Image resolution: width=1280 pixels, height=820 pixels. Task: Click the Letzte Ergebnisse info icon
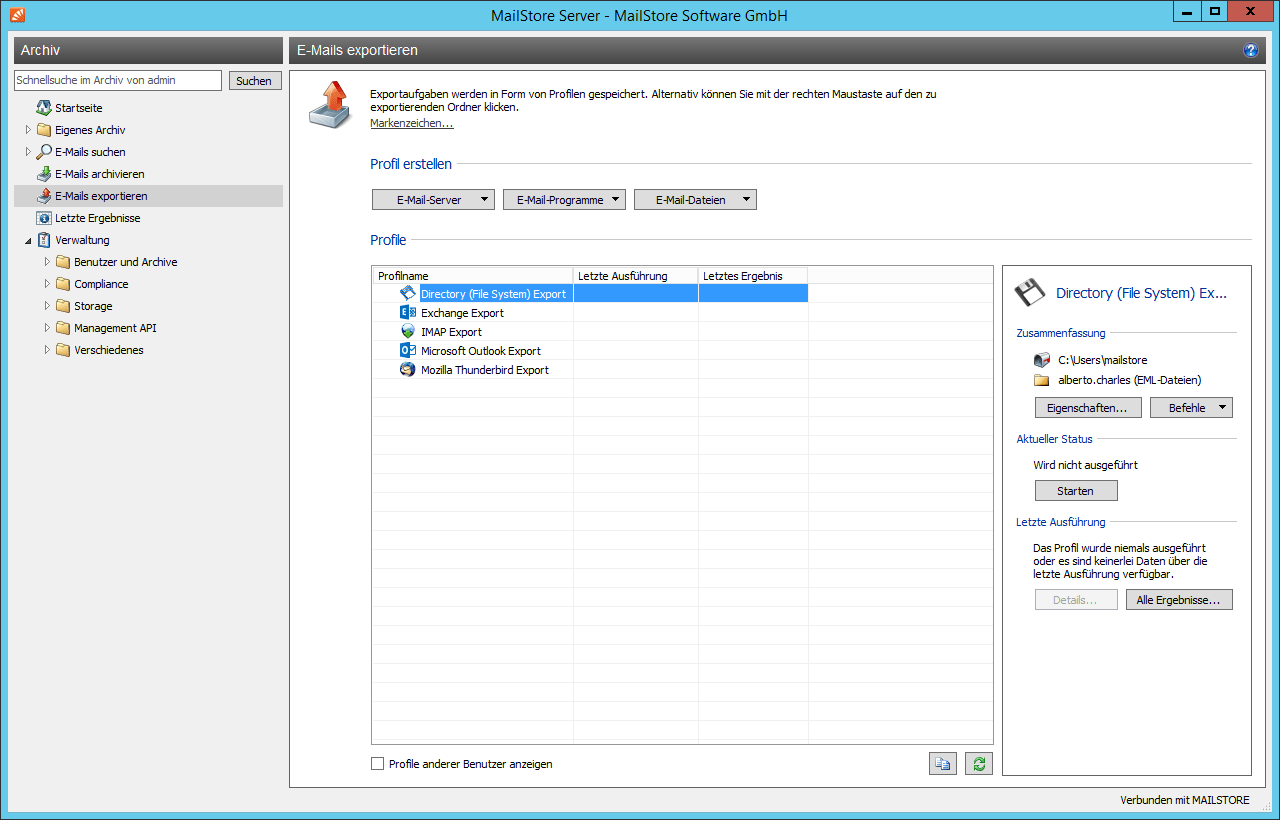click(44, 218)
